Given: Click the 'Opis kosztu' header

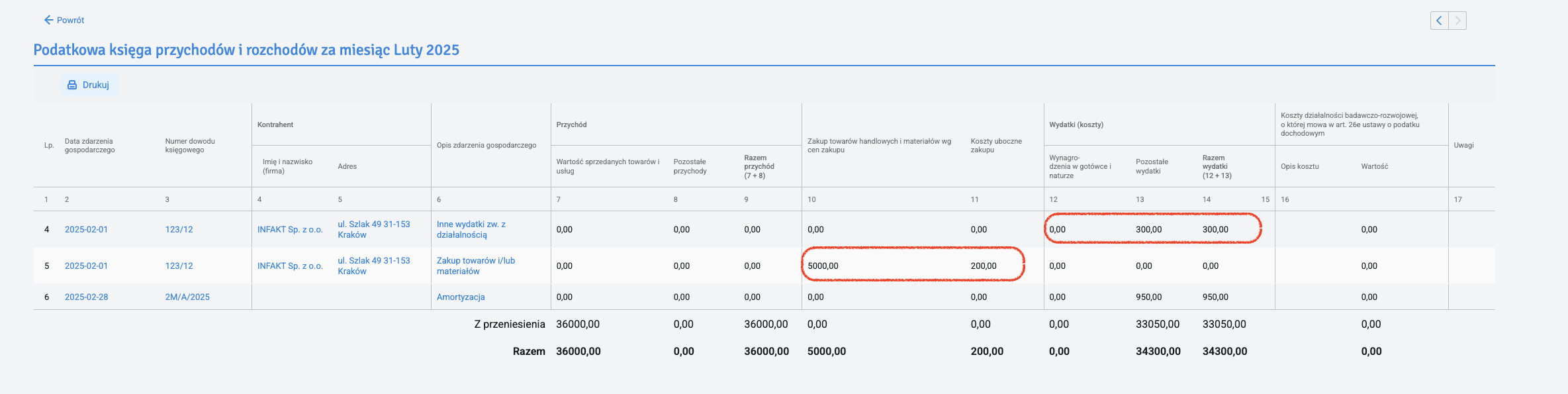Looking at the screenshot, I should point(1300,166).
